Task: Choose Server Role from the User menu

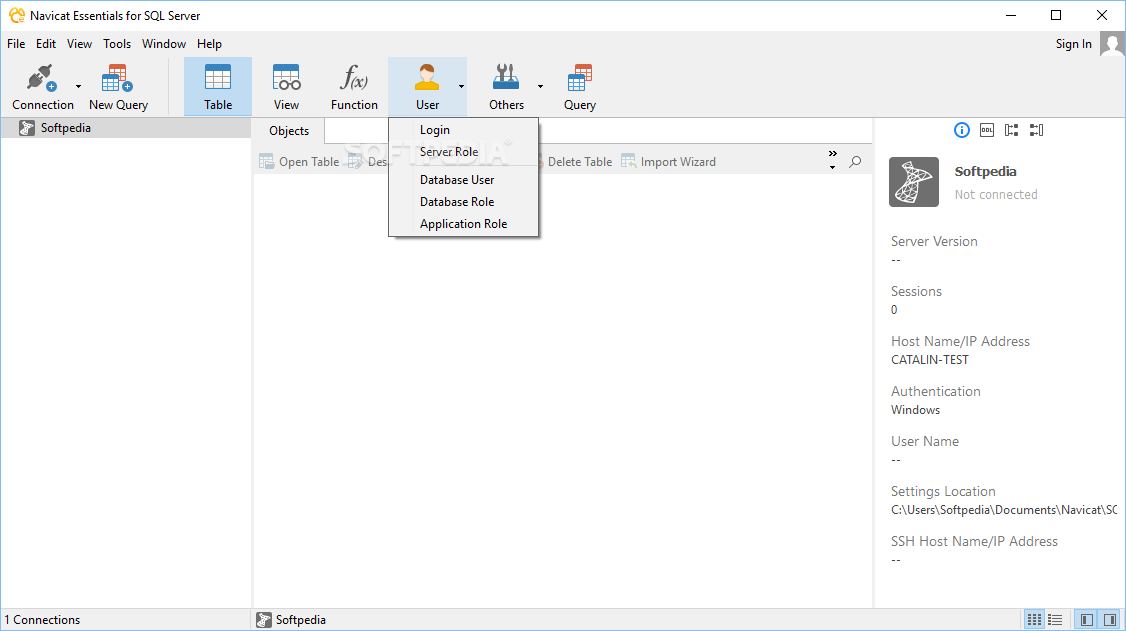Action: tap(463, 151)
